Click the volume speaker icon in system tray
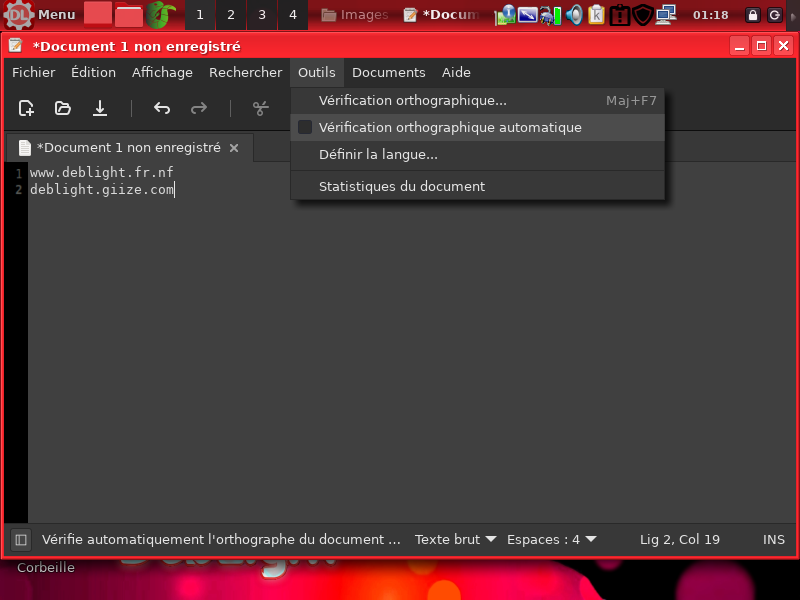The width and height of the screenshot is (800, 600). click(x=574, y=15)
